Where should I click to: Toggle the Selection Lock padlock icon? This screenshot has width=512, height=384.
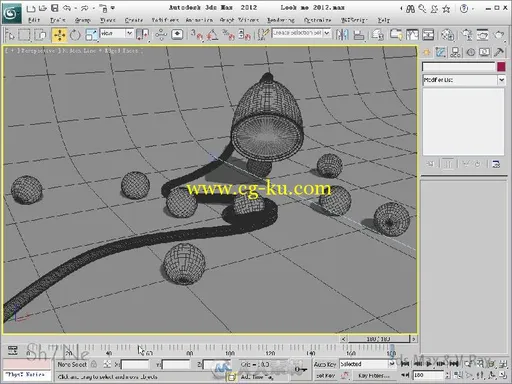click(94, 364)
